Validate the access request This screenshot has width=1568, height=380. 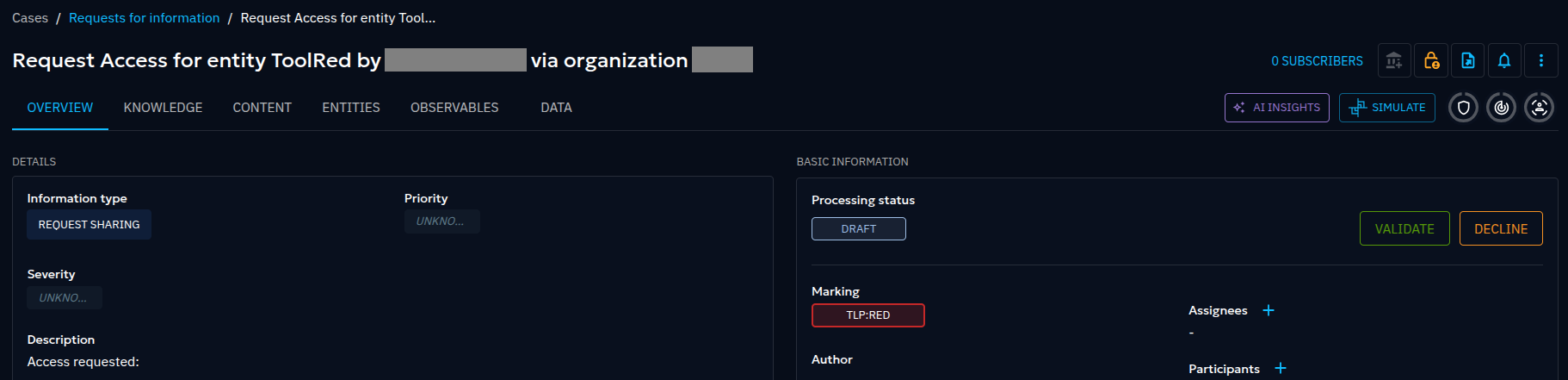[1404, 228]
